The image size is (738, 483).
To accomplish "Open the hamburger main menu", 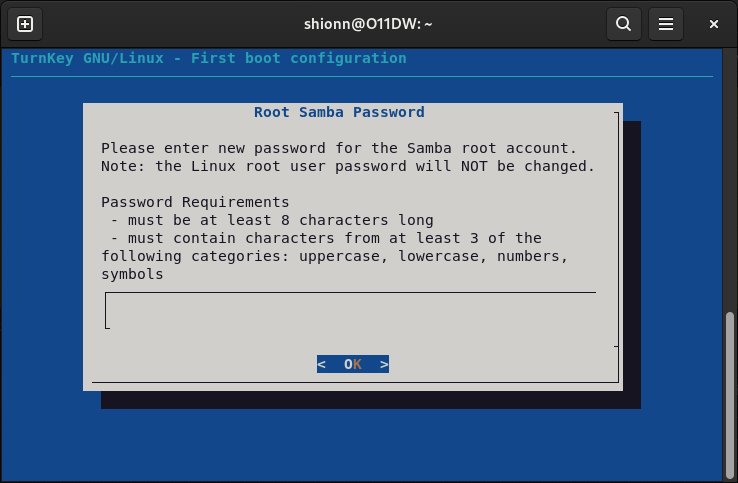I will click(666, 24).
